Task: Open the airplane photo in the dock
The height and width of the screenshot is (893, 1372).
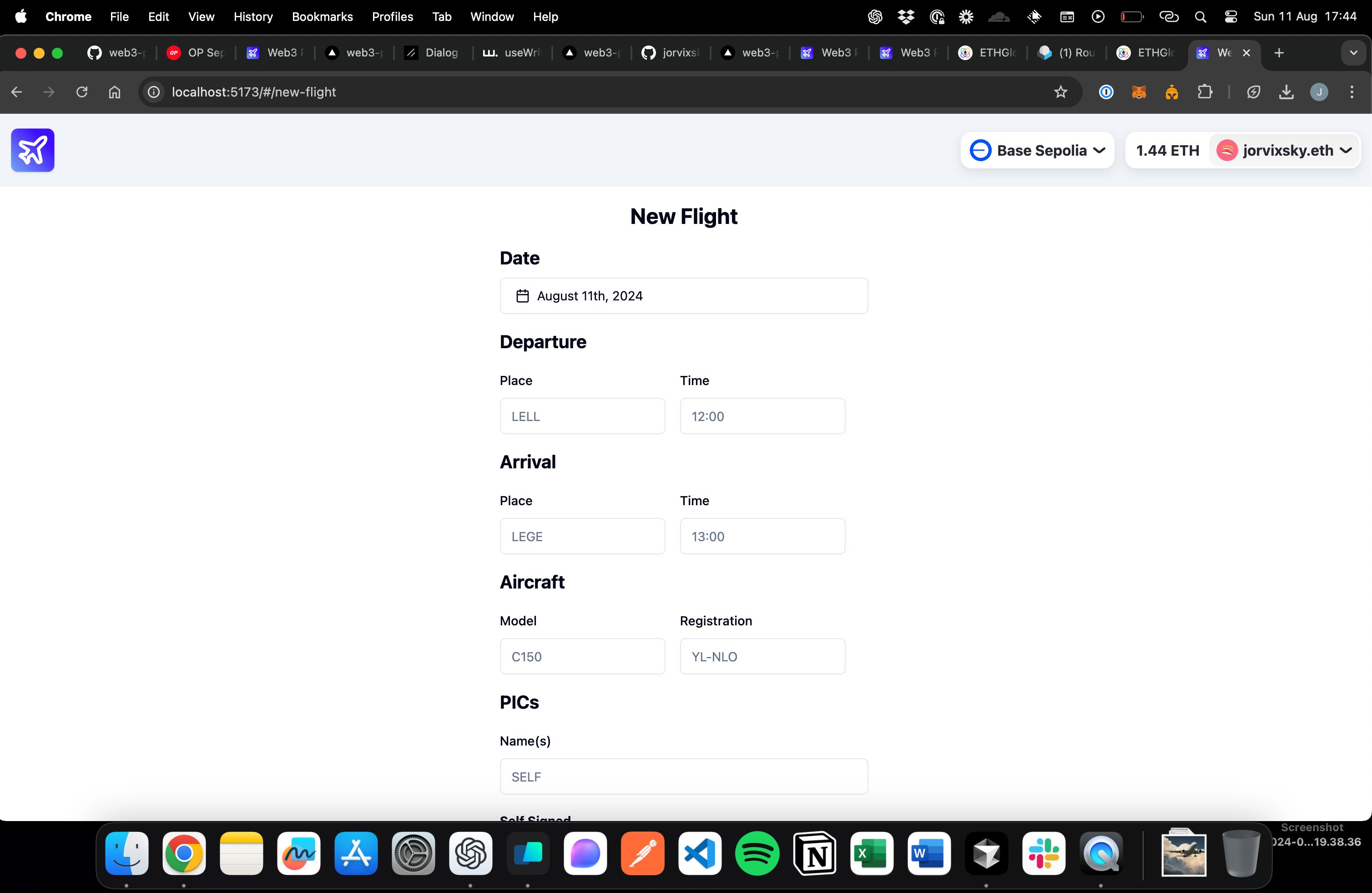Action: point(1184,853)
